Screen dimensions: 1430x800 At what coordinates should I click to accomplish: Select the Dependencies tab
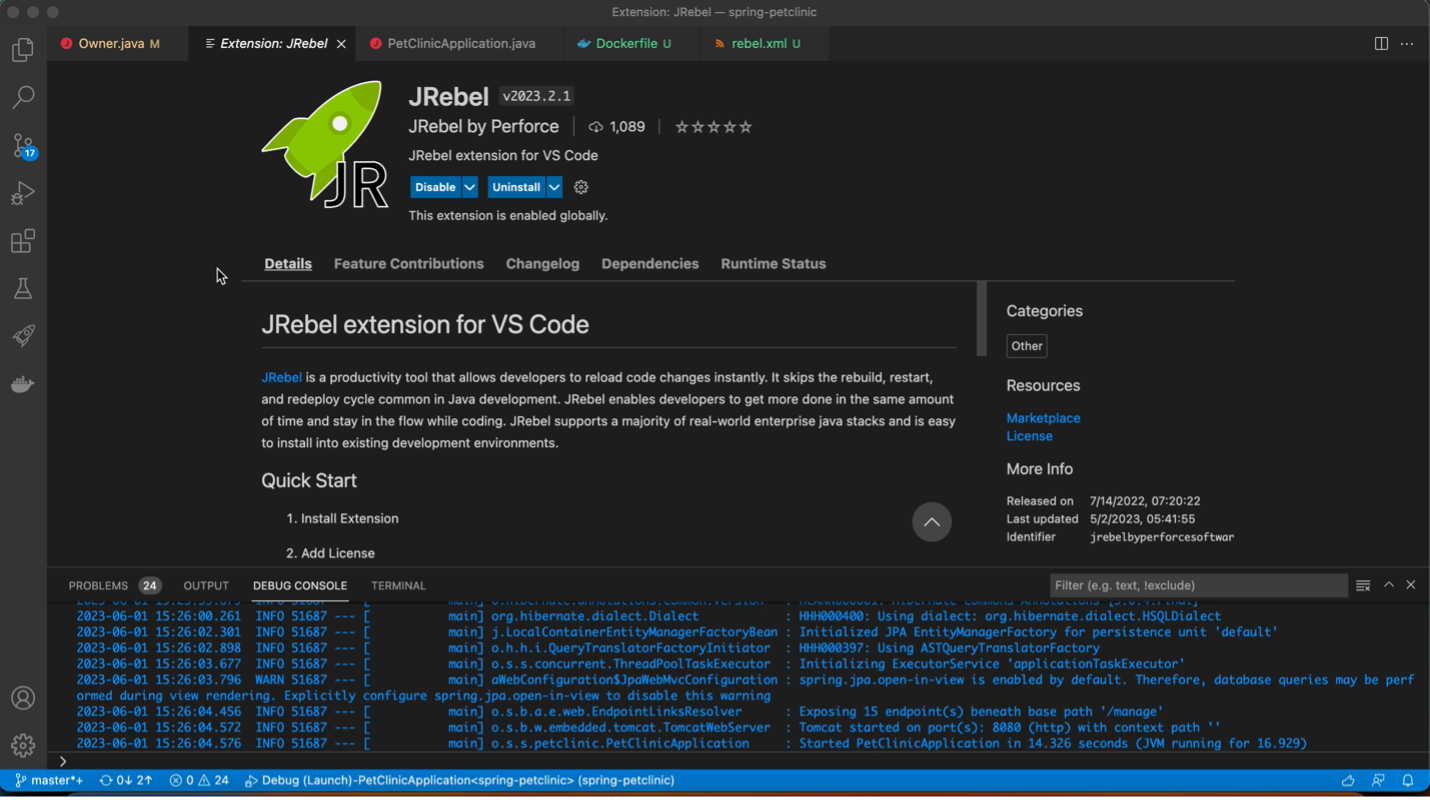coord(650,264)
